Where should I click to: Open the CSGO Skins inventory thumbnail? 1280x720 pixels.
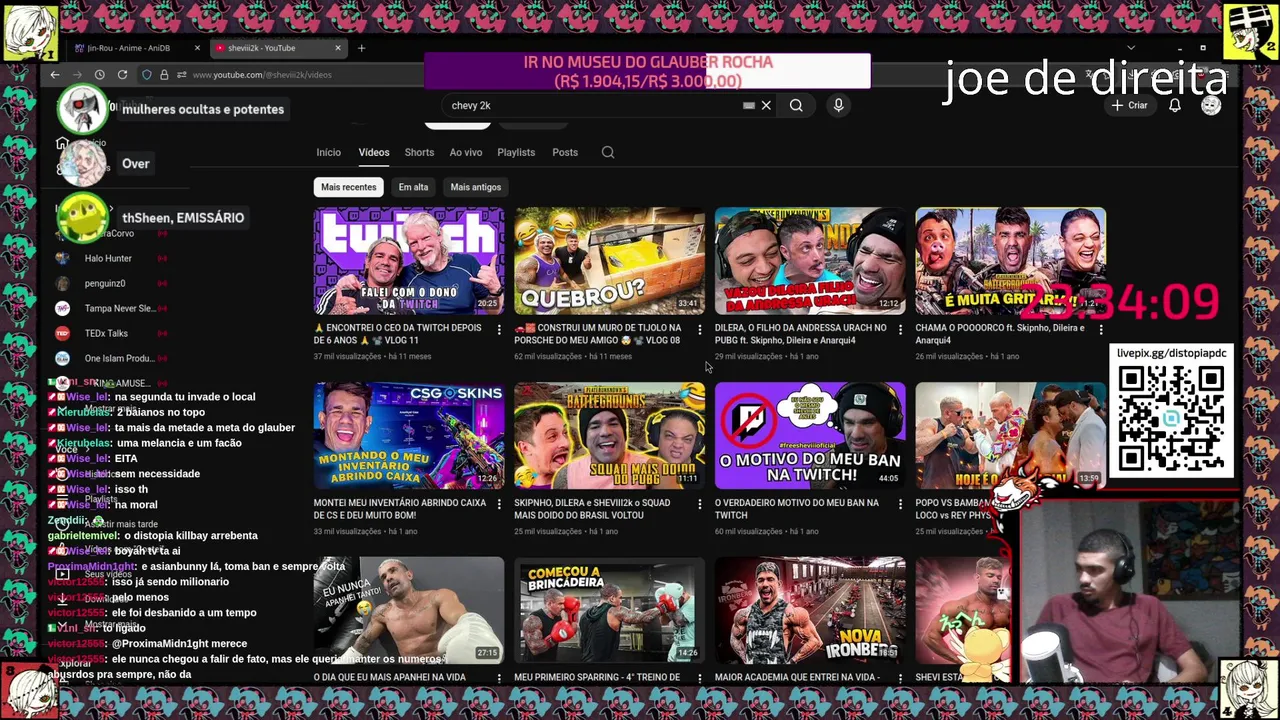click(409, 436)
